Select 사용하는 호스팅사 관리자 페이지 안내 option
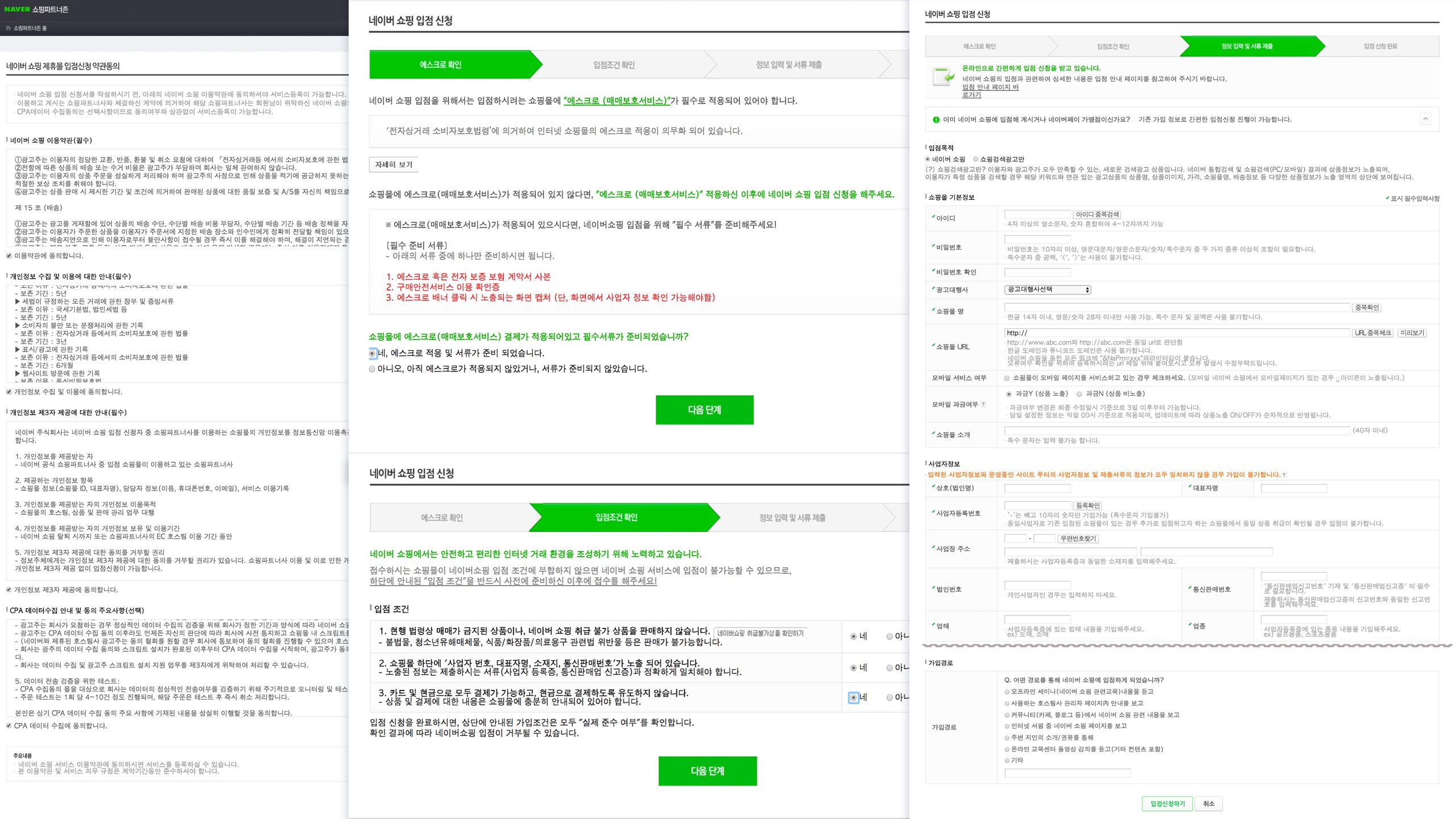This screenshot has width=1456, height=819. [1007, 704]
